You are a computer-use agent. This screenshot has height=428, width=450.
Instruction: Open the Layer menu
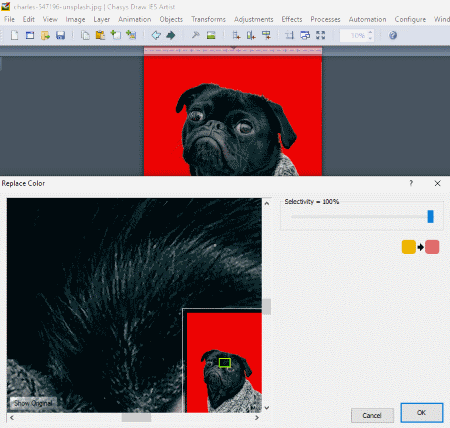(x=102, y=19)
